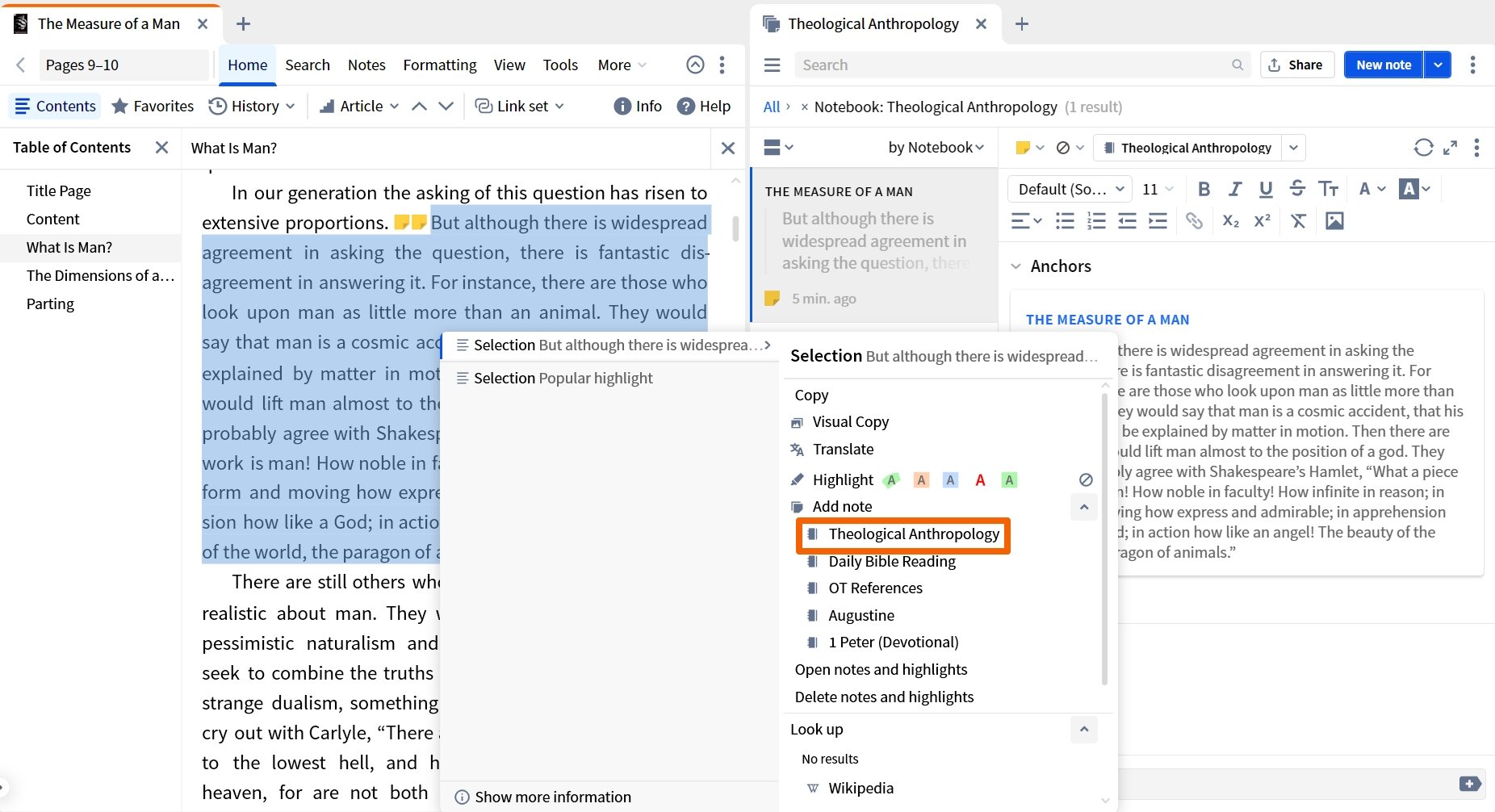Click the Share button
The width and height of the screenshot is (1495, 812).
click(1296, 65)
